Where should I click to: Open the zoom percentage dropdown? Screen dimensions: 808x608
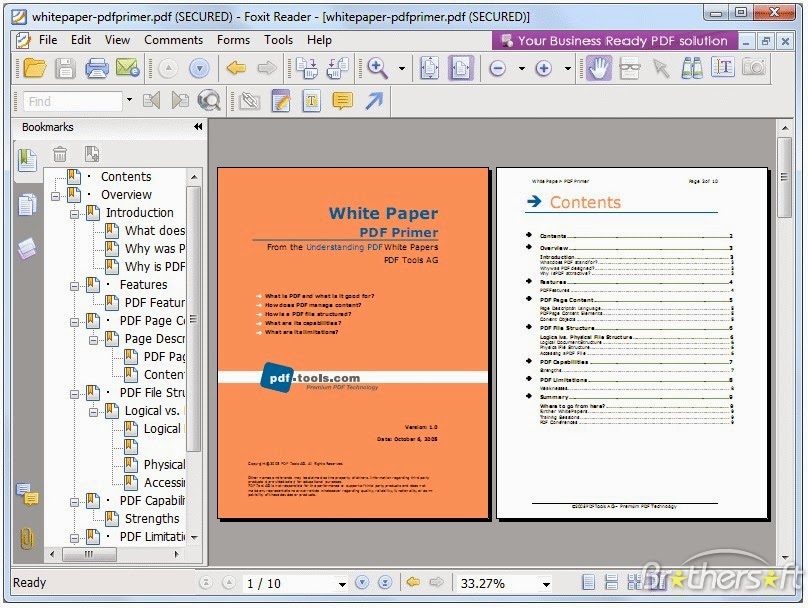(546, 584)
